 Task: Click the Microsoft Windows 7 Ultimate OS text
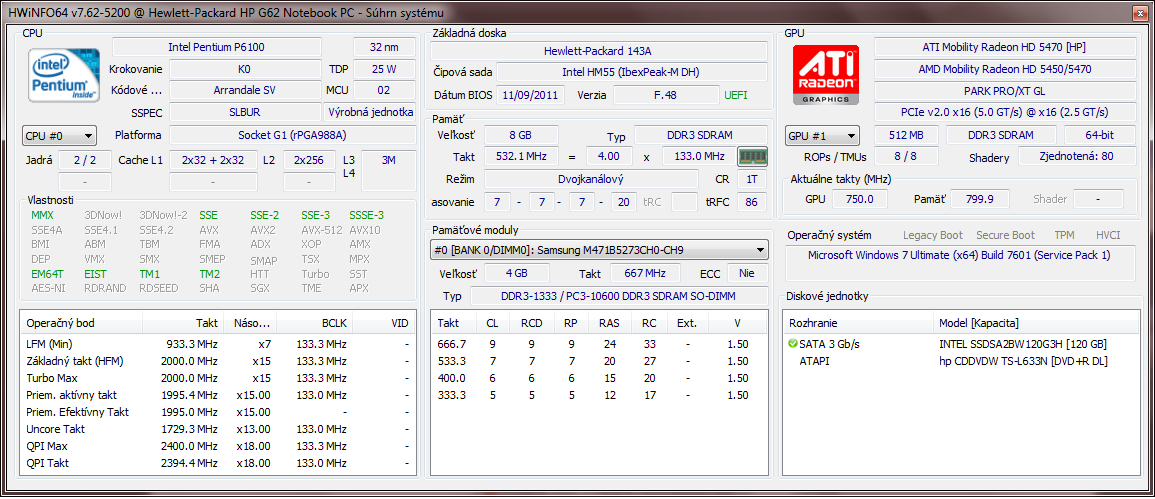tap(959, 255)
